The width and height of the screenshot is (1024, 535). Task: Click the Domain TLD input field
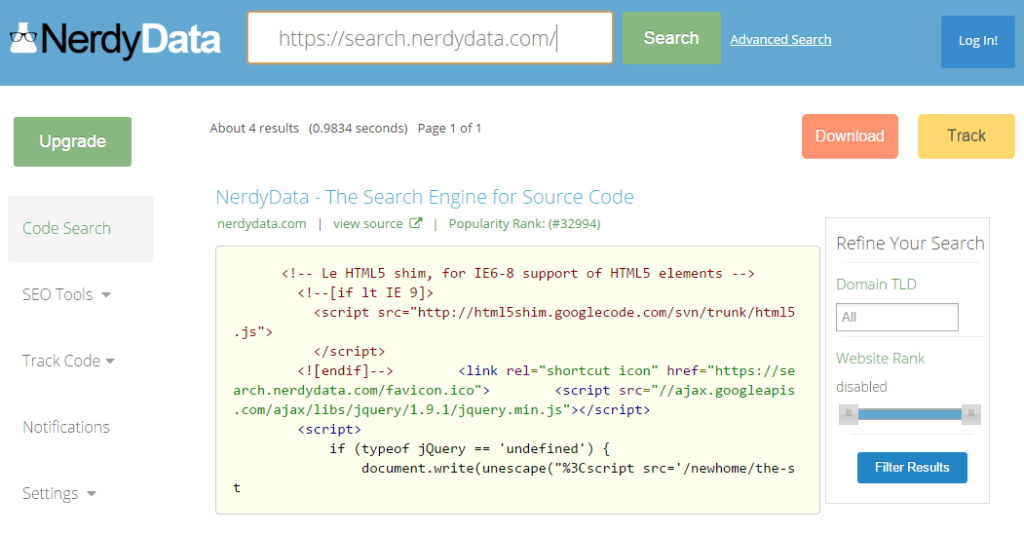coord(897,317)
